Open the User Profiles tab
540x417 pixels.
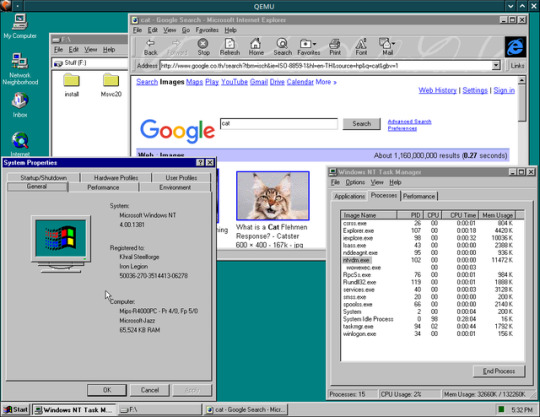(181, 178)
